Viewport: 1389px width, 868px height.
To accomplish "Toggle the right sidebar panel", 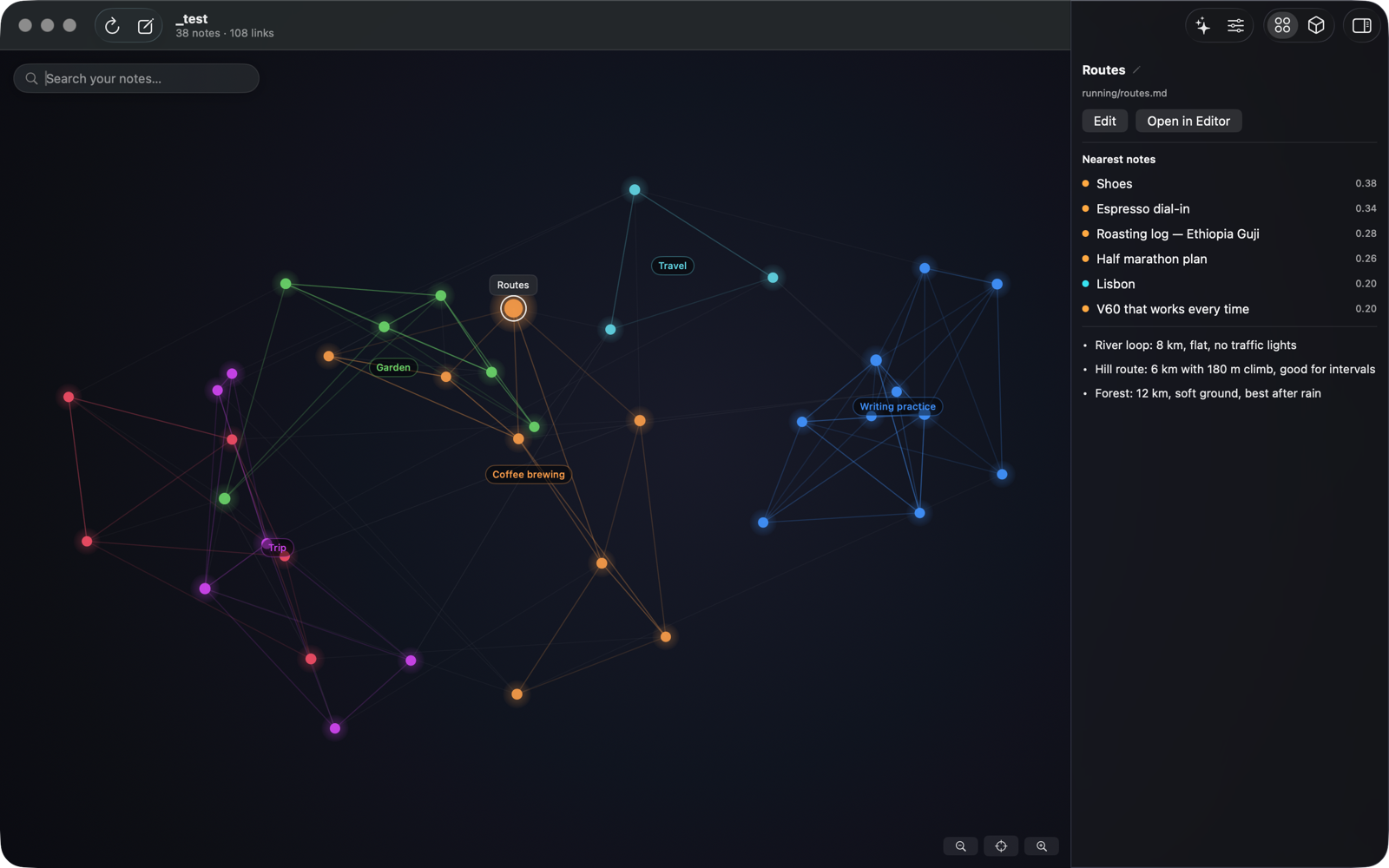I will tap(1361, 26).
